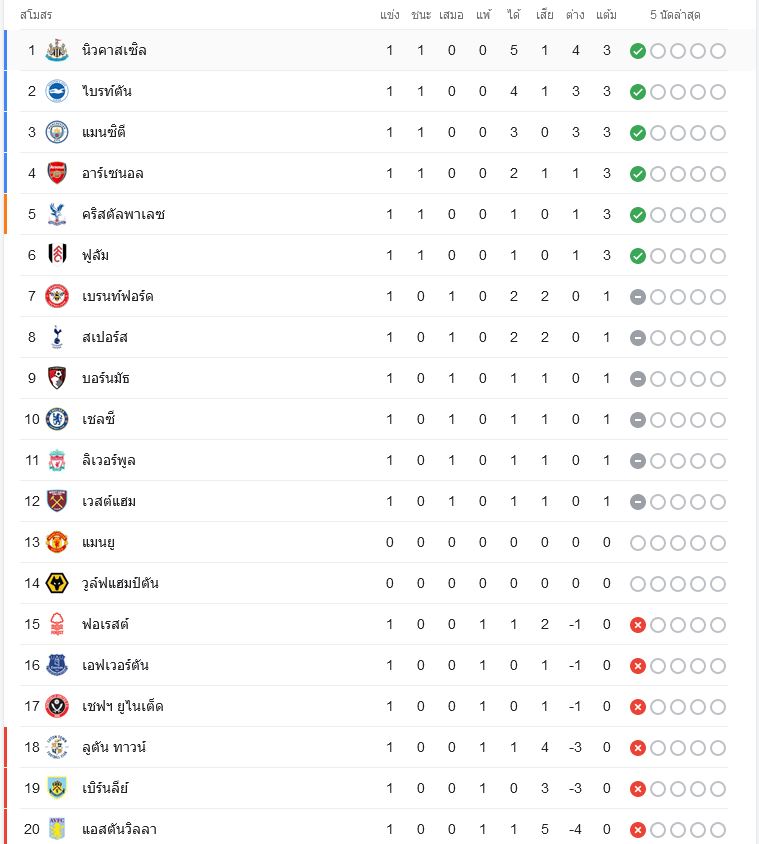Click the Crystal Palace crest

[x=57, y=214]
